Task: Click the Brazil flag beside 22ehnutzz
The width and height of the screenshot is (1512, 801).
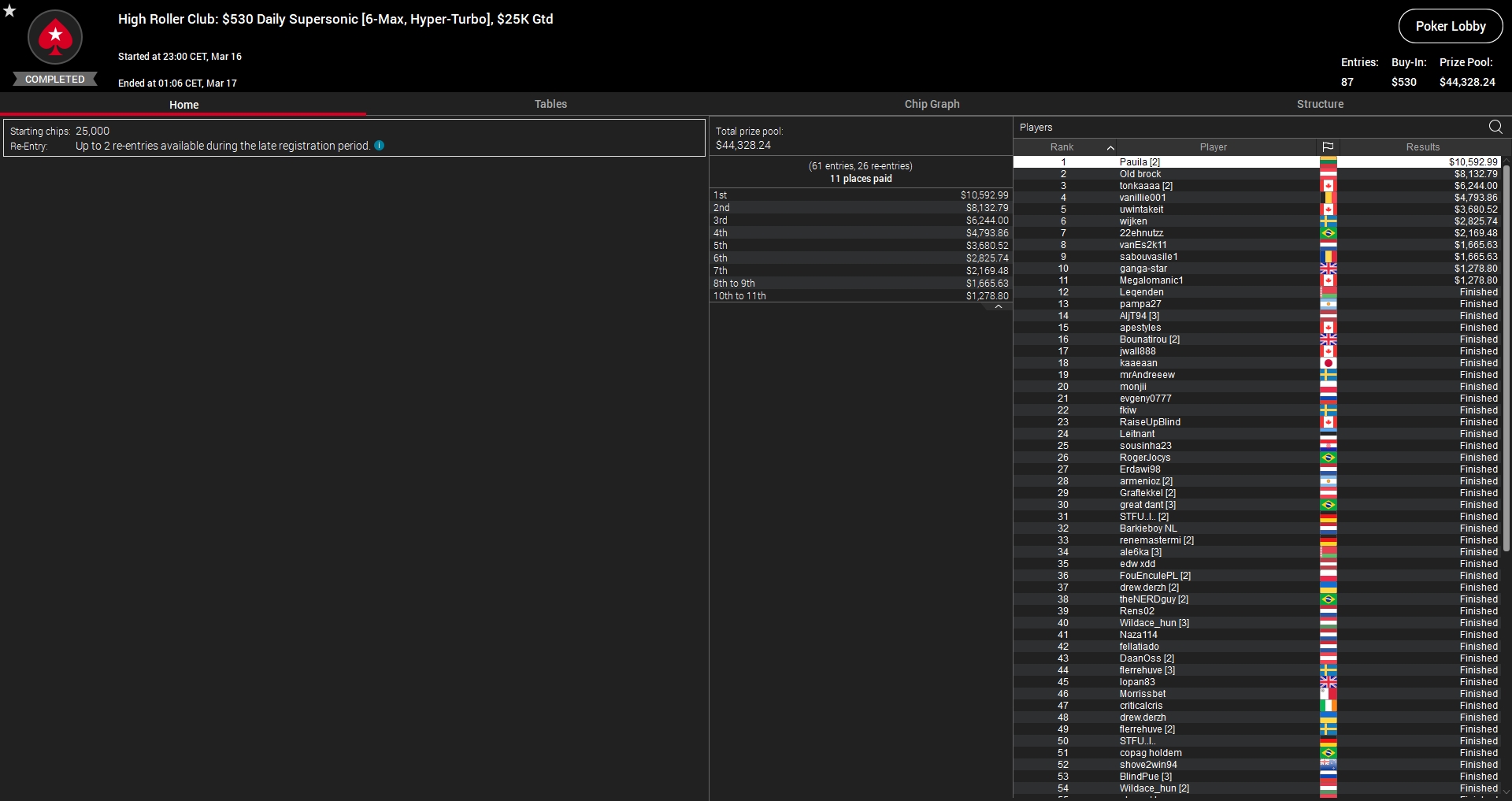Action: [x=1329, y=233]
